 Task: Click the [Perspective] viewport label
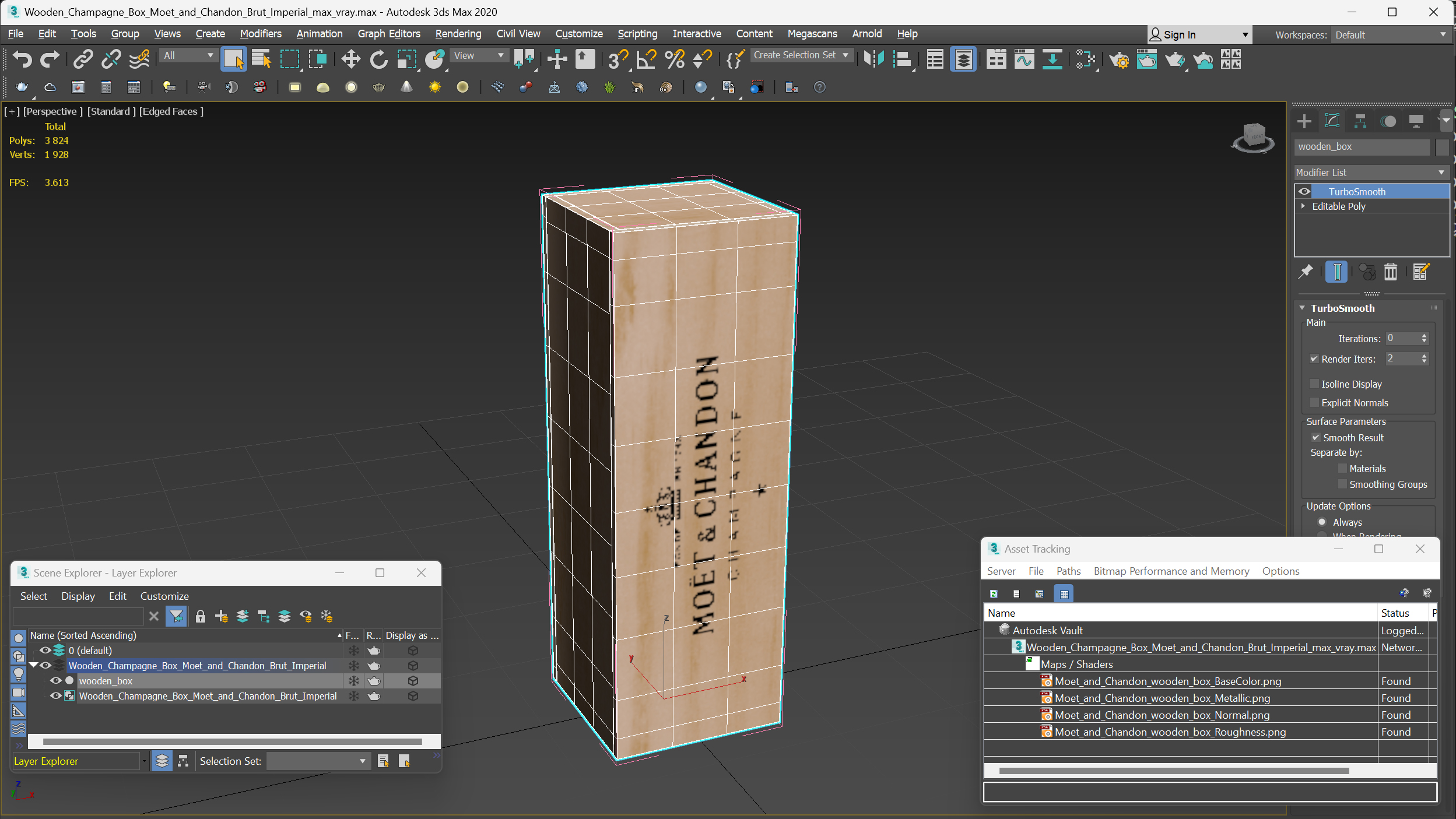52,111
